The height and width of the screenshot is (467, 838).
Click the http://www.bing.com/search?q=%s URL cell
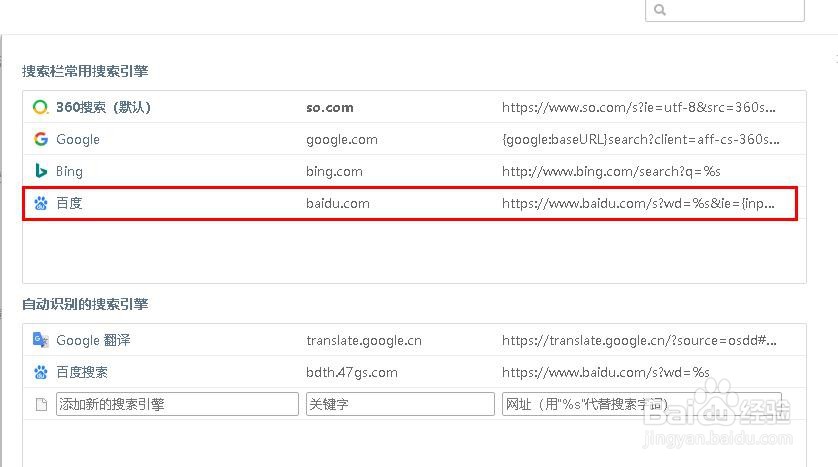(x=611, y=172)
